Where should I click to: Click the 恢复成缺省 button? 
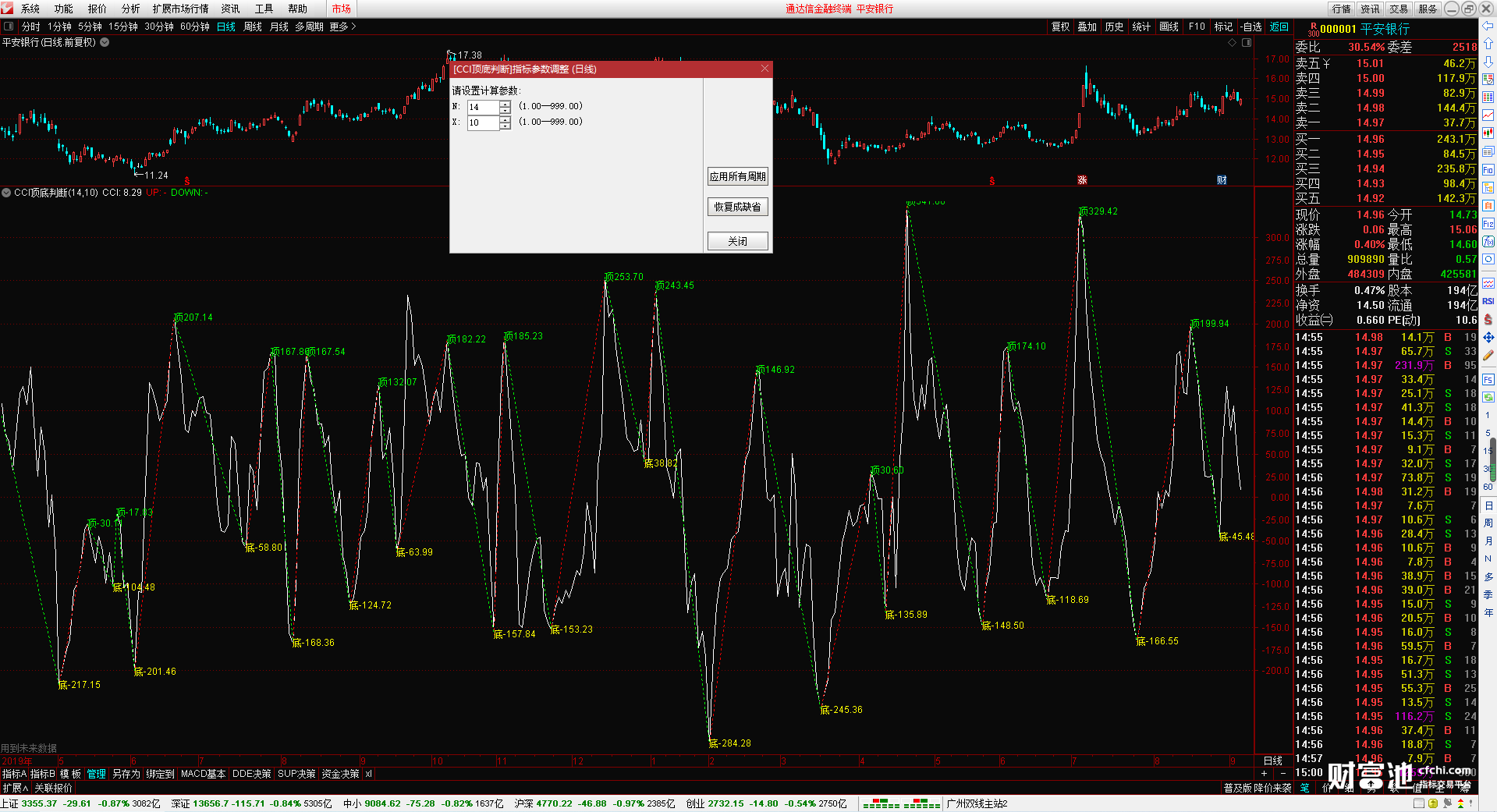(x=738, y=207)
